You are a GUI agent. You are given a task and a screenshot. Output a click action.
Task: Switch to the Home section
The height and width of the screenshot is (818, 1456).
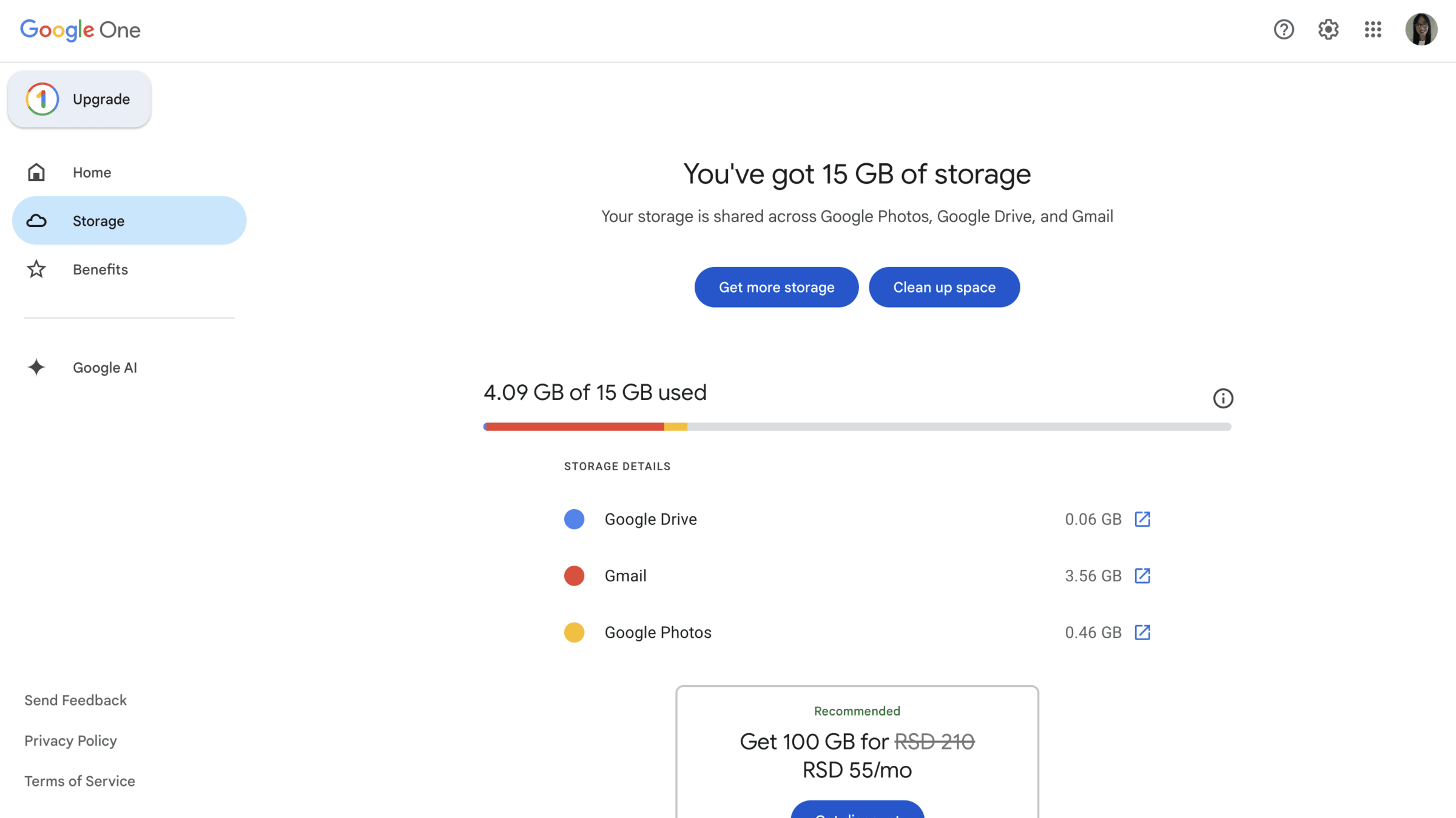click(92, 172)
